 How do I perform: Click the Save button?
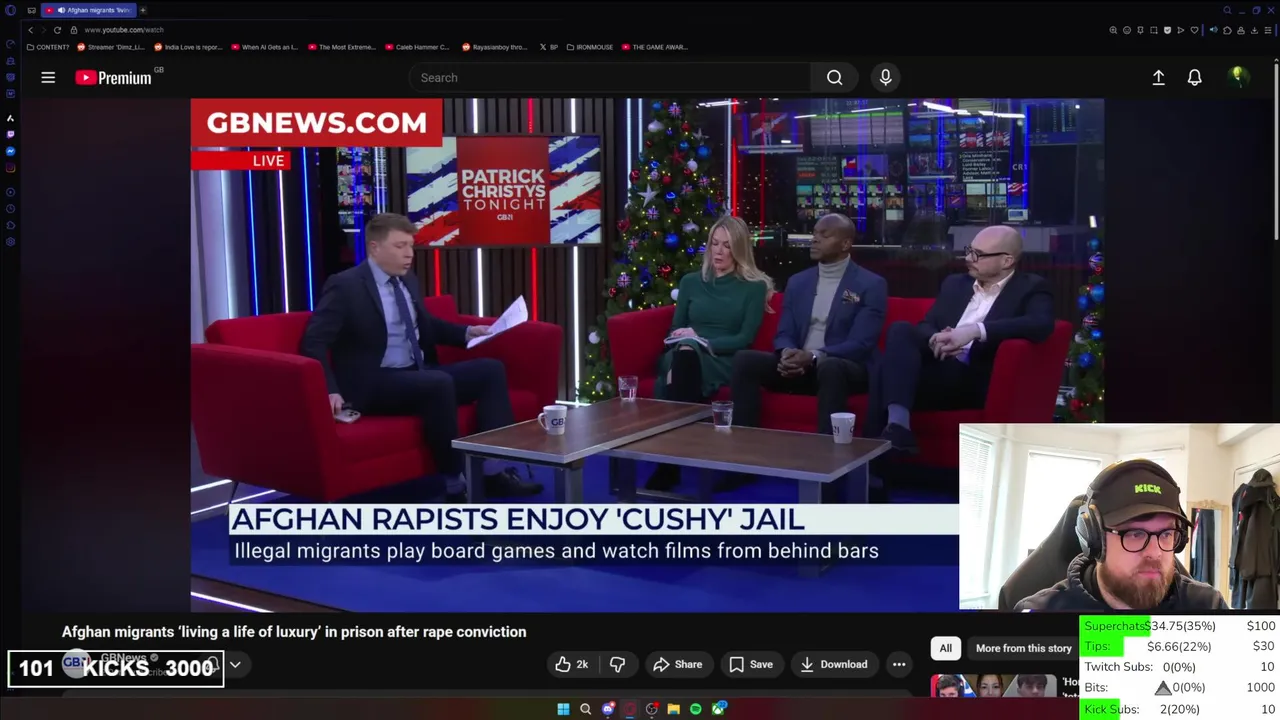[x=751, y=664]
